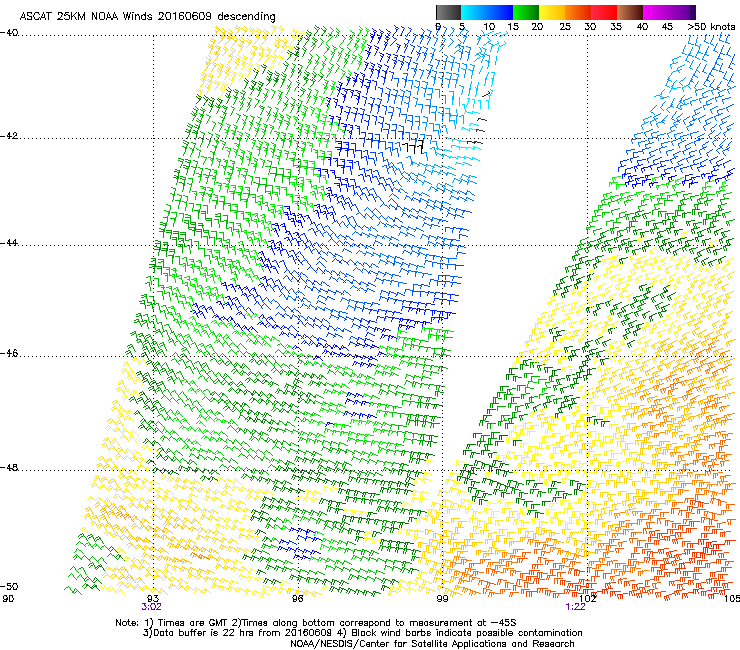Click the latitude label -50
The width and height of the screenshot is (740, 650).
9,586
